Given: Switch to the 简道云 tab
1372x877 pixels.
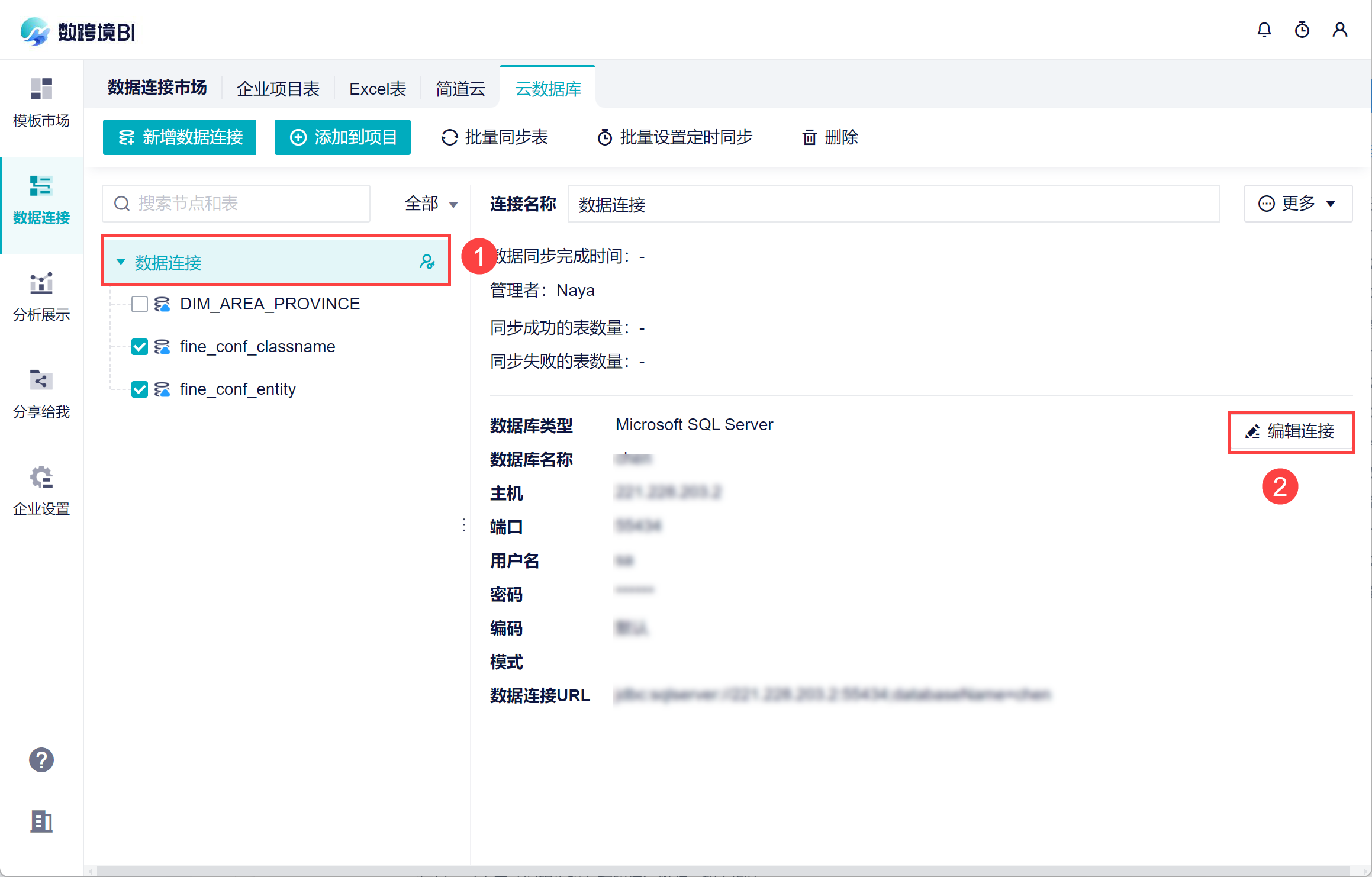Looking at the screenshot, I should pyautogui.click(x=460, y=89).
